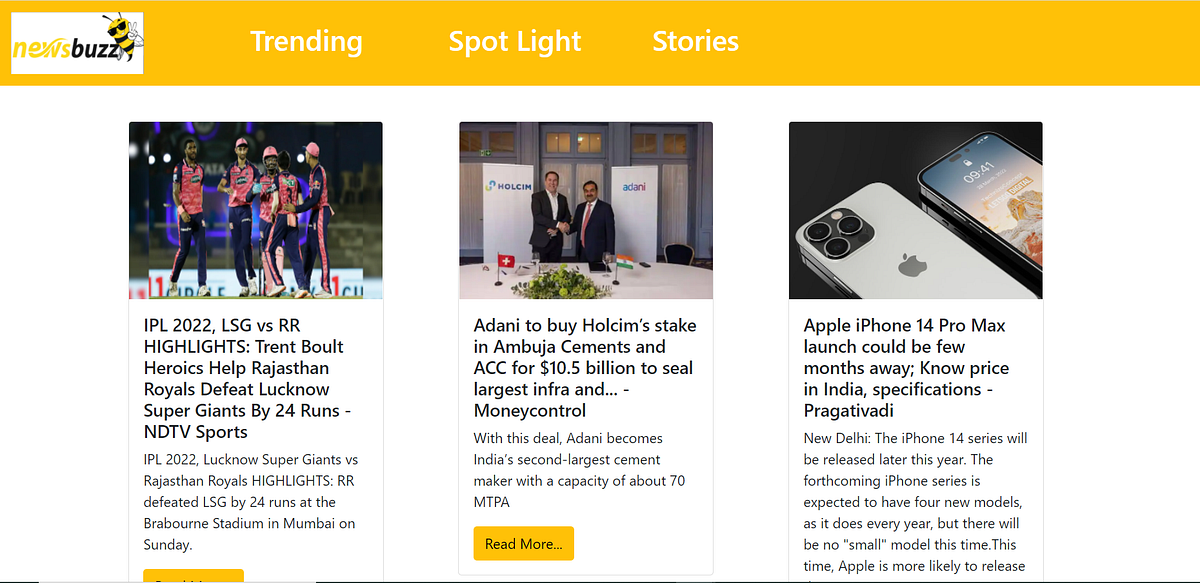Open the Stories section
This screenshot has height=583, width=1200.
(695, 42)
